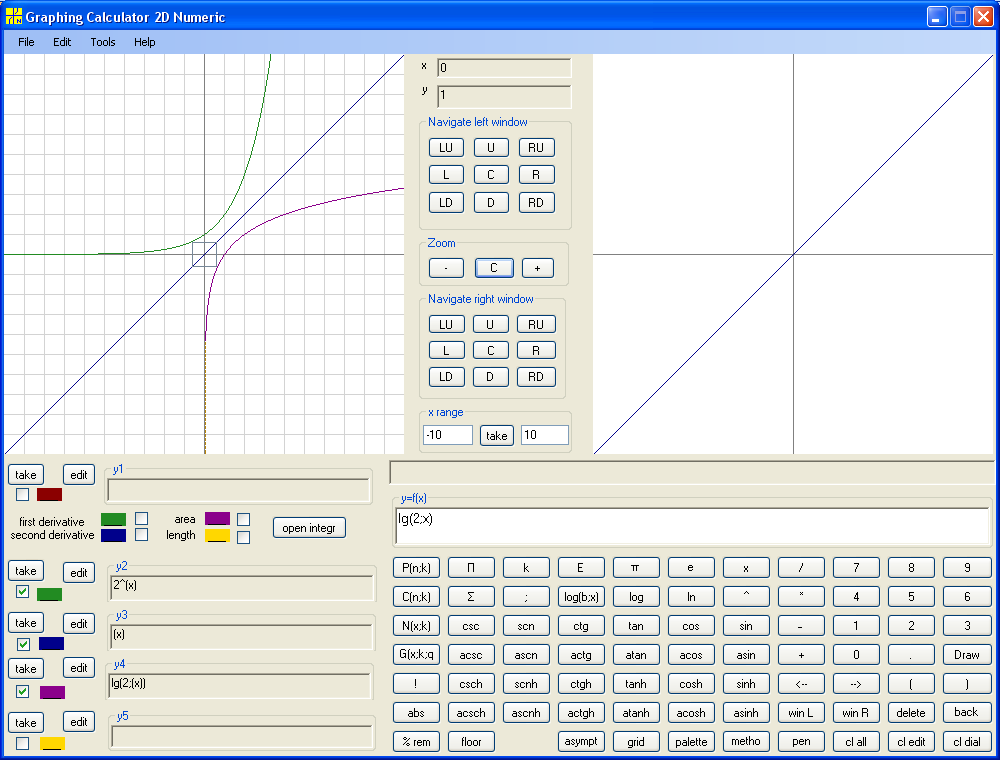Viewport: 1000px width, 760px height.
Task: Click the floor function key
Action: (471, 742)
